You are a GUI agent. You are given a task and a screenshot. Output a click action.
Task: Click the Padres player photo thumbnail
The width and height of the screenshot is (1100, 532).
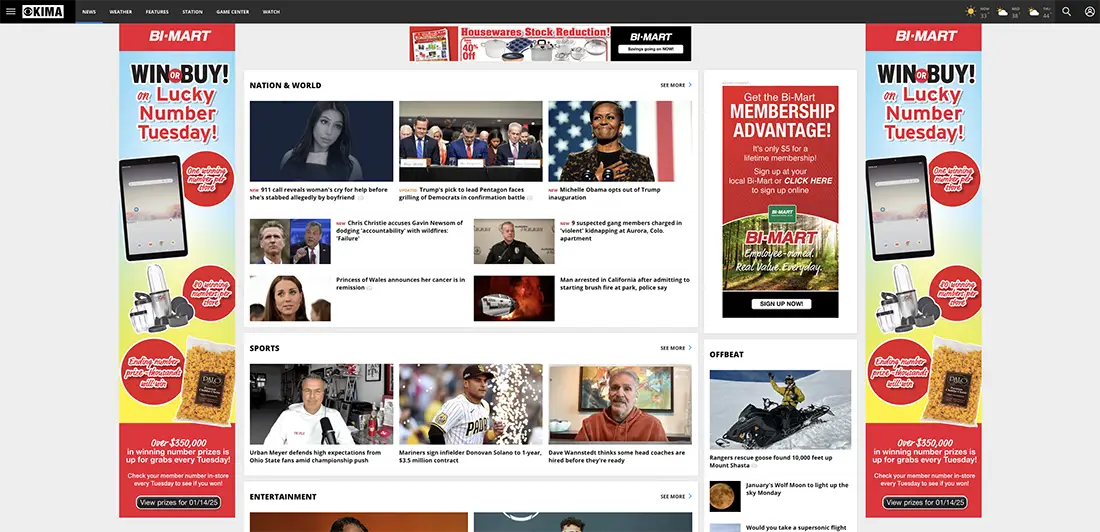[x=471, y=404]
